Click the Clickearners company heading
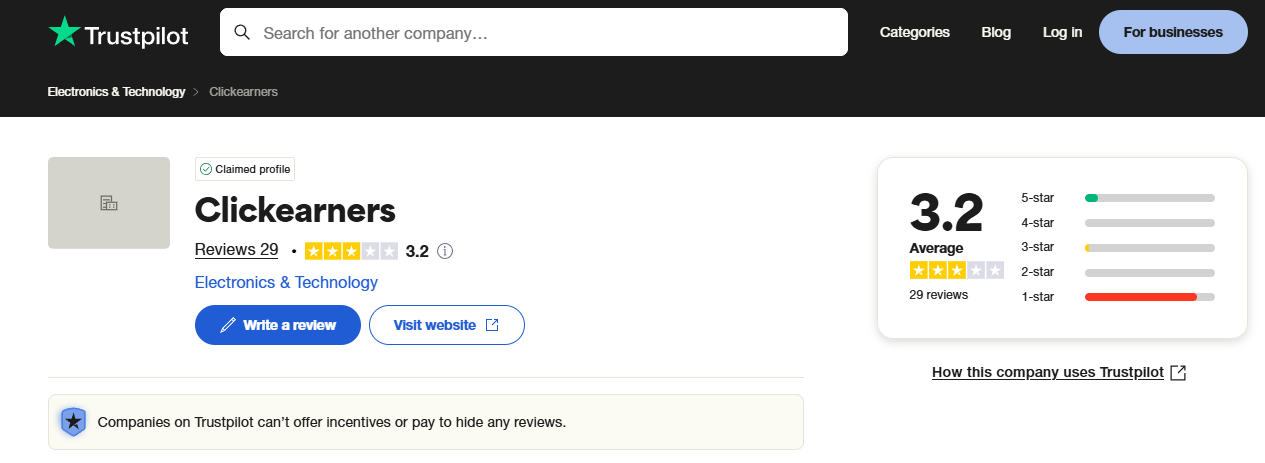 [295, 210]
